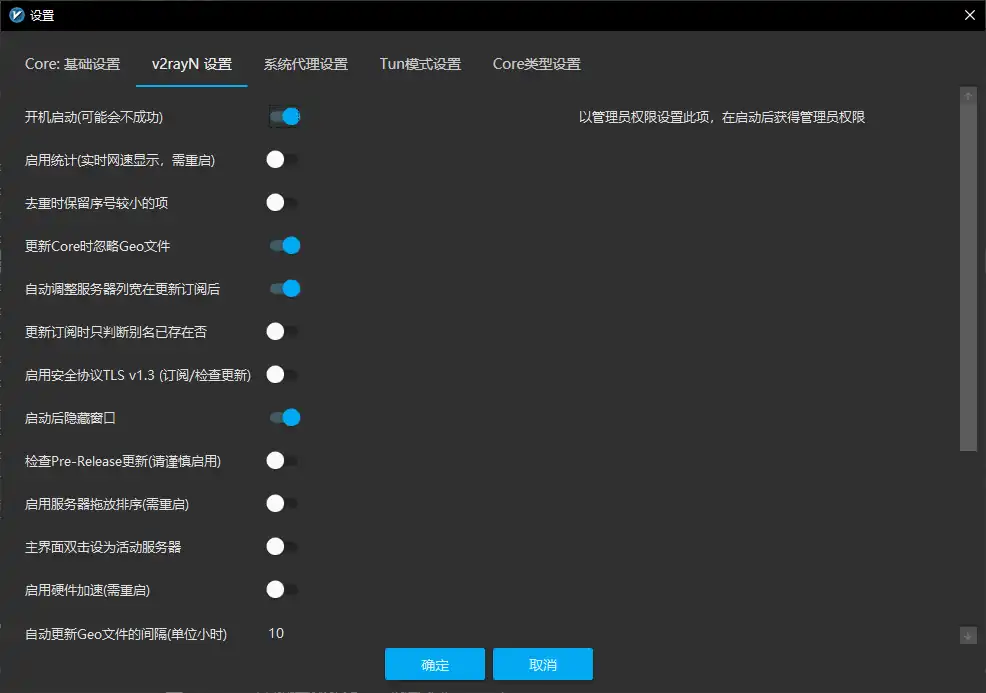
Task: Disable 开机启动(可能会不成功) switch
Action: click(284, 116)
